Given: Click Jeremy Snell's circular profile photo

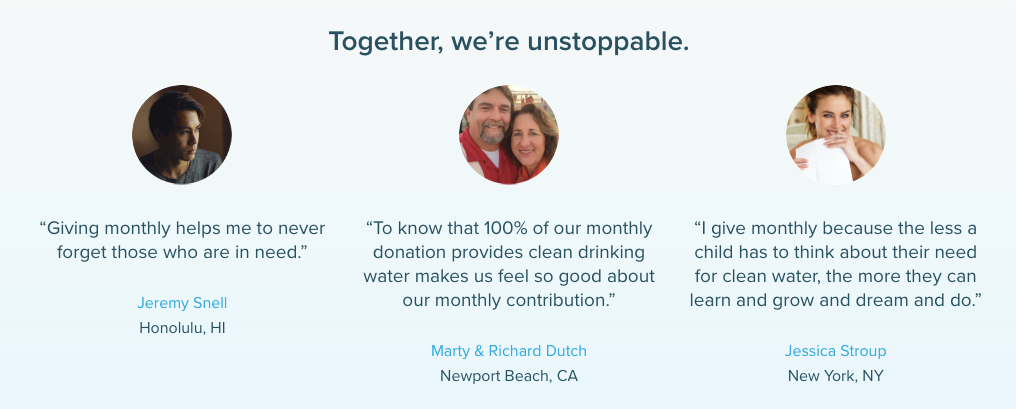Looking at the screenshot, I should pos(181,135).
